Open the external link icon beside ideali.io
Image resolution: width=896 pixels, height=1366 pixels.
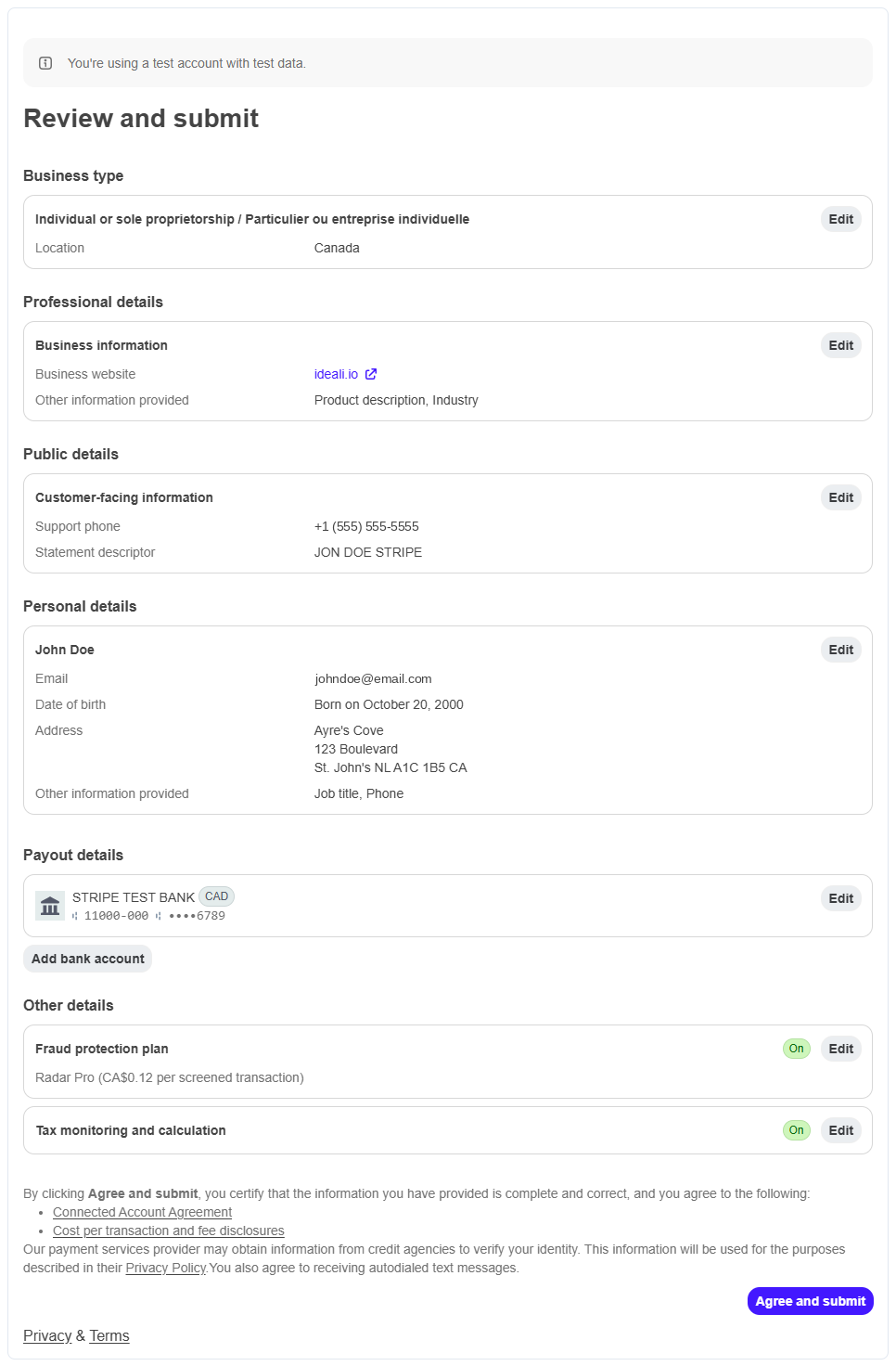(371, 374)
